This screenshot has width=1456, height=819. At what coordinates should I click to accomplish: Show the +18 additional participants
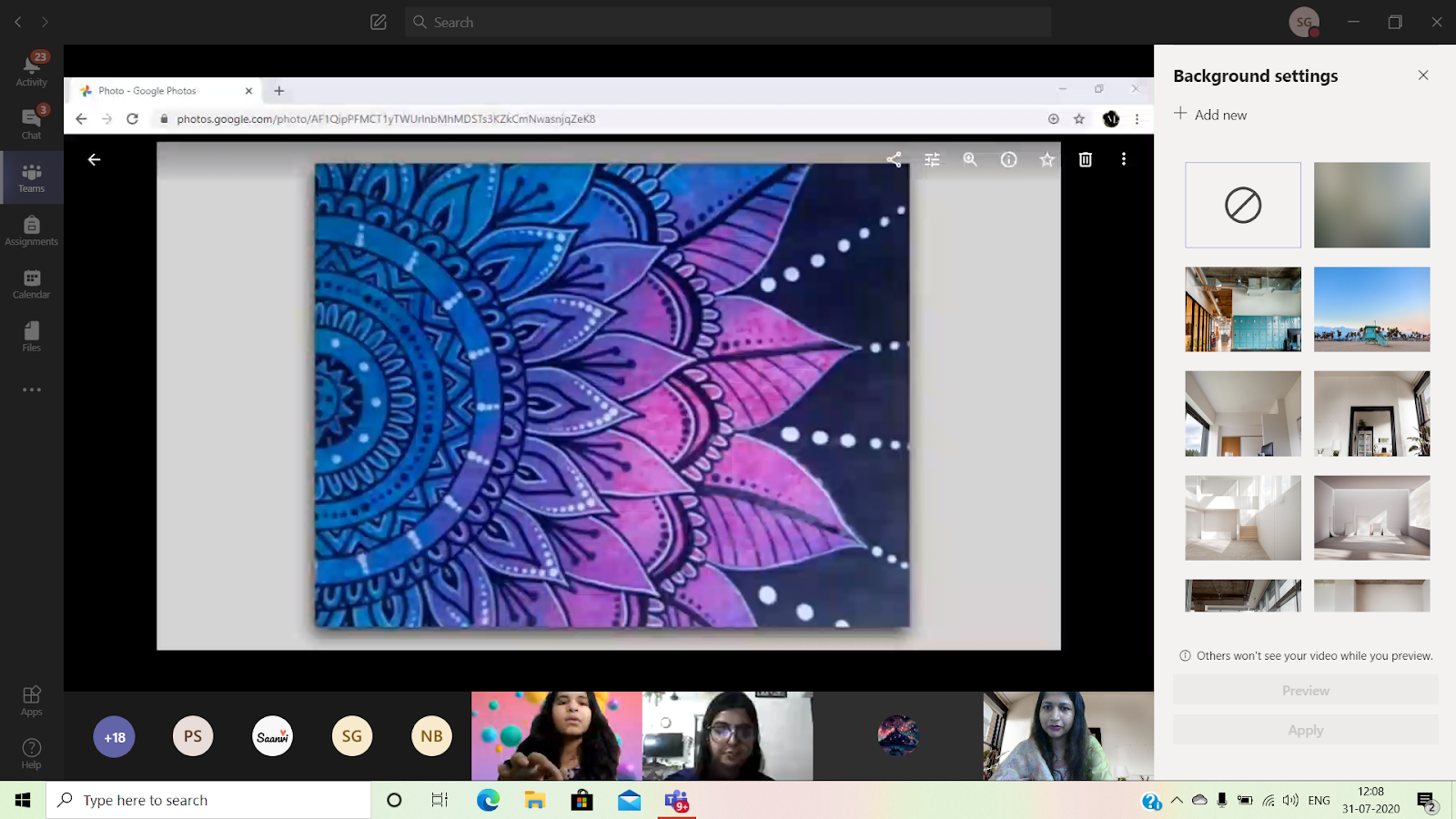tap(114, 736)
